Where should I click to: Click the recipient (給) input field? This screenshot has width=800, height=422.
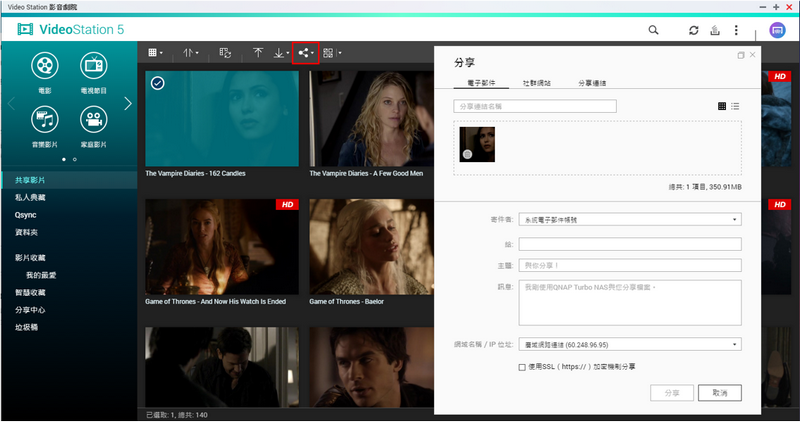[630, 244]
